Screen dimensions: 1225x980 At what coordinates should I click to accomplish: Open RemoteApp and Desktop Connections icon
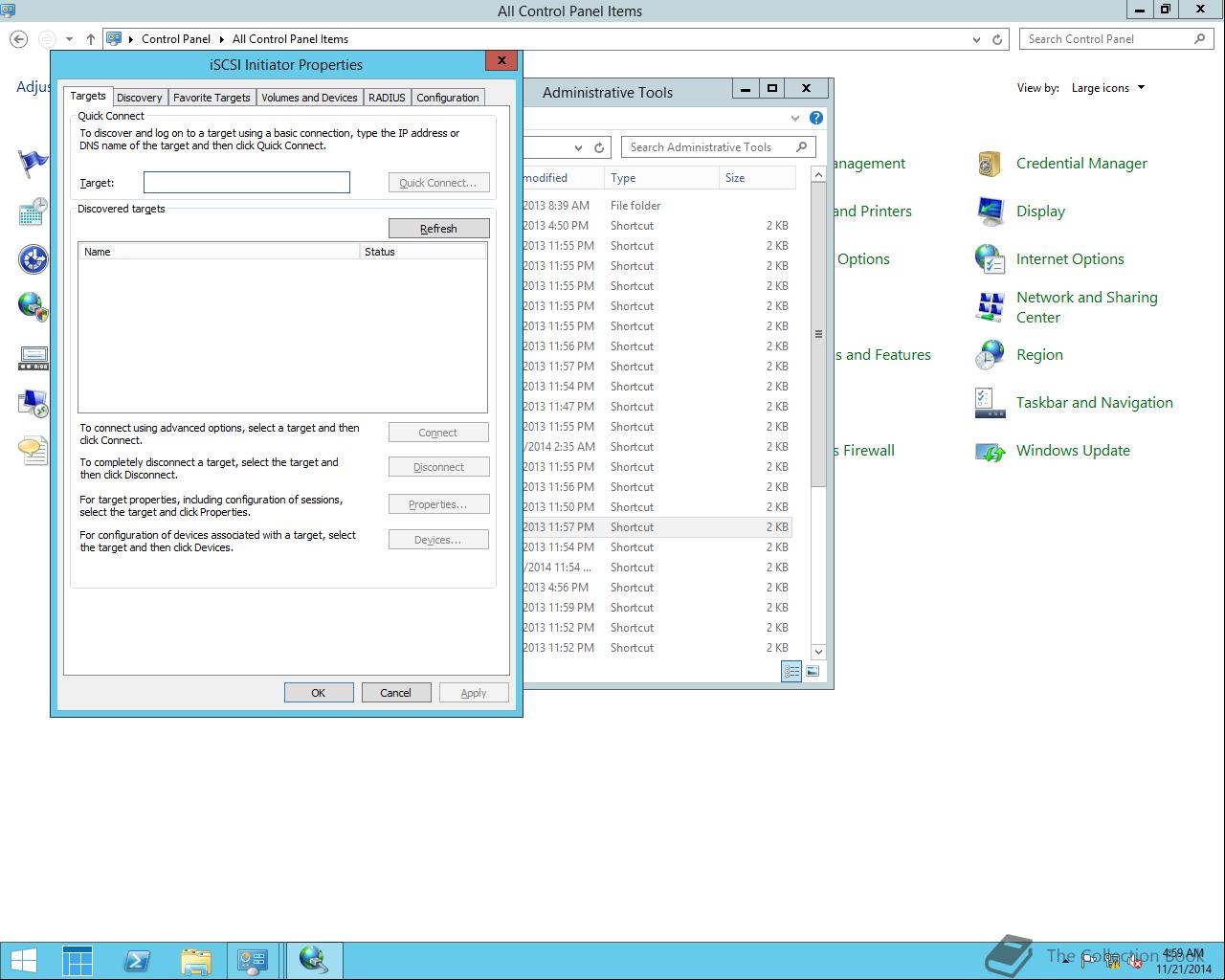(33, 403)
